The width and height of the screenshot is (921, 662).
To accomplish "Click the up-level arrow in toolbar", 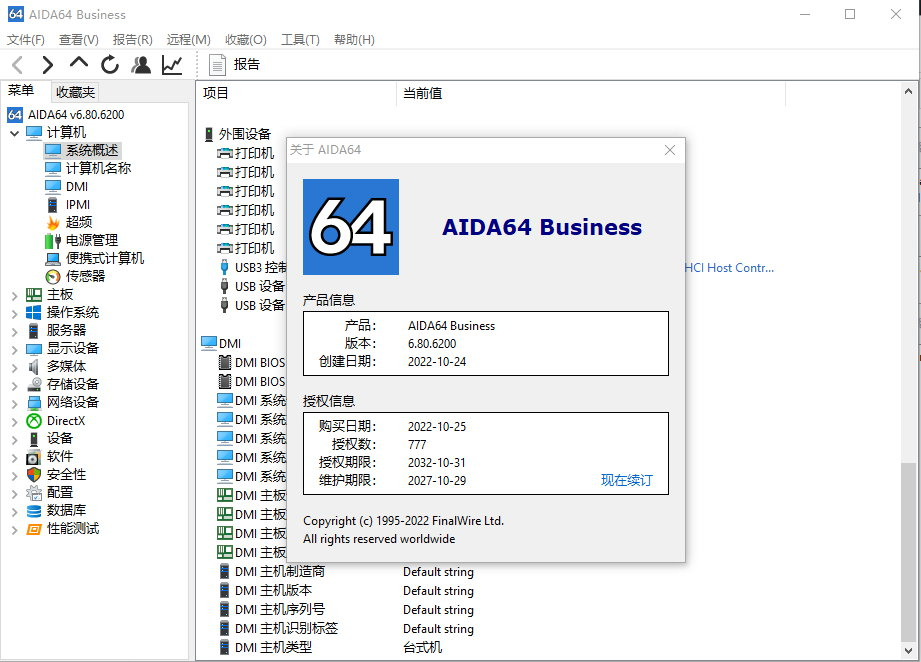I will (x=79, y=63).
